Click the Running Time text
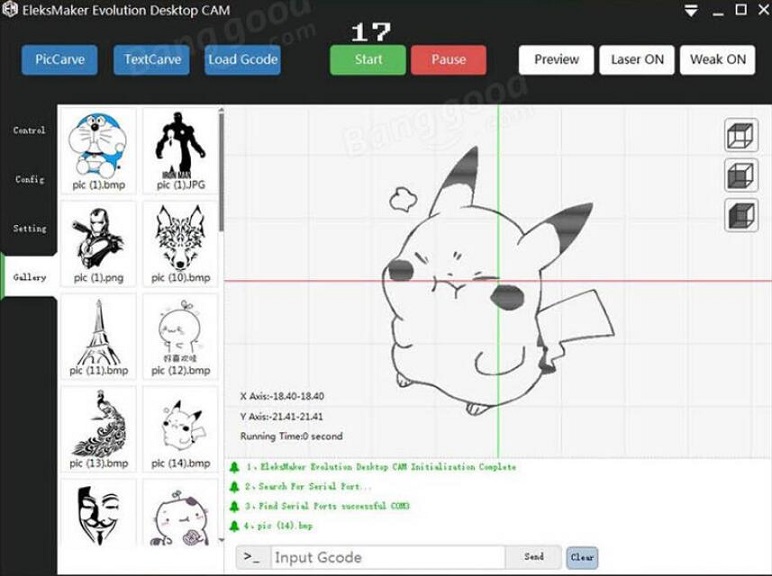This screenshot has width=772, height=576. [291, 436]
